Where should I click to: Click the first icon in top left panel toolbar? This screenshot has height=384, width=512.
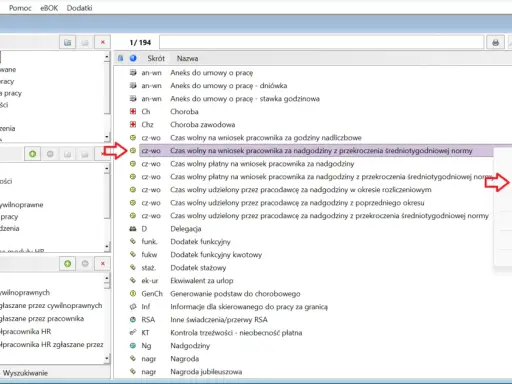coord(68,42)
